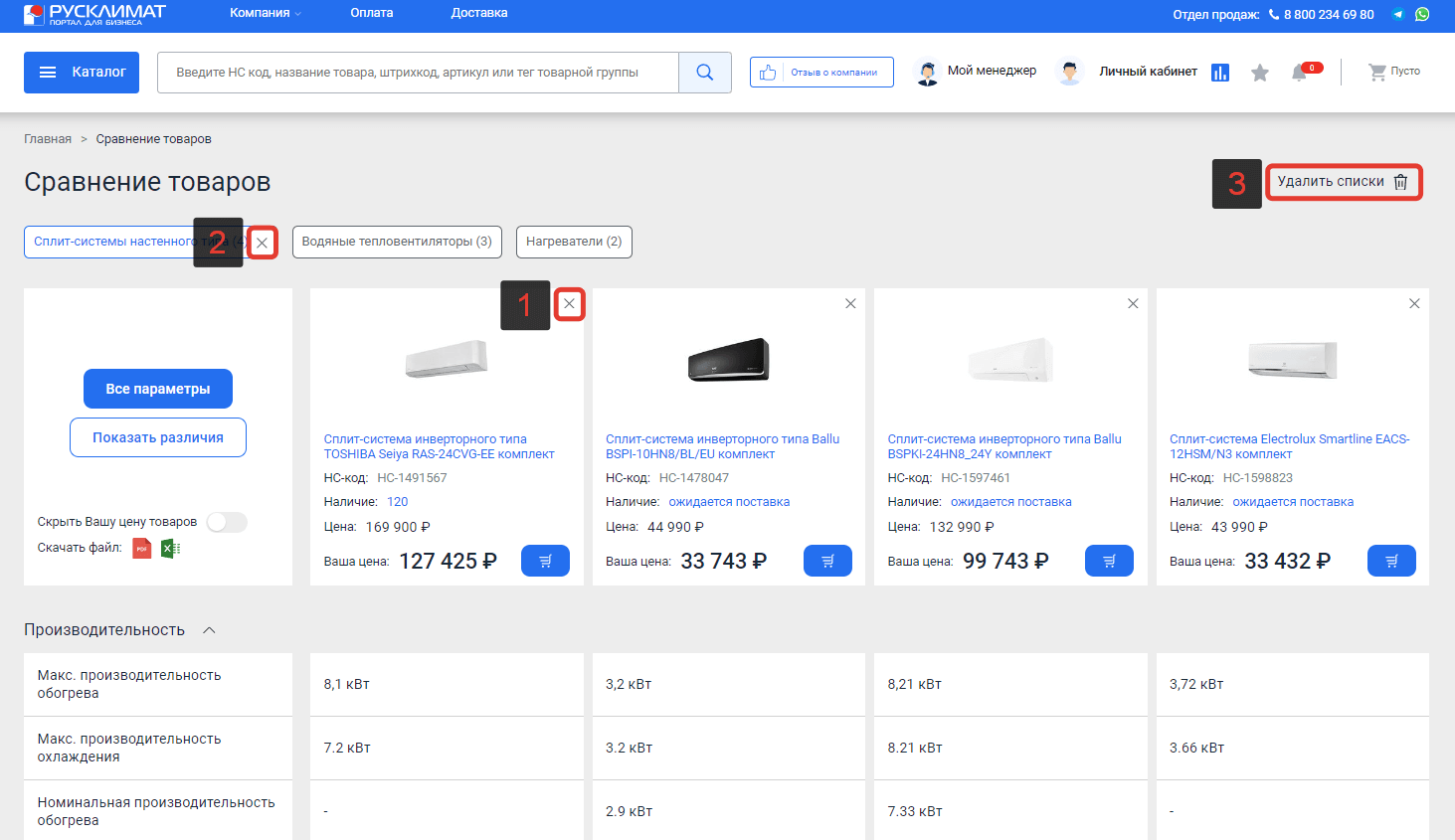Viewport: 1455px width, 840px height.
Task: Open the shopping cart 'Пусто'
Action: tap(1394, 72)
